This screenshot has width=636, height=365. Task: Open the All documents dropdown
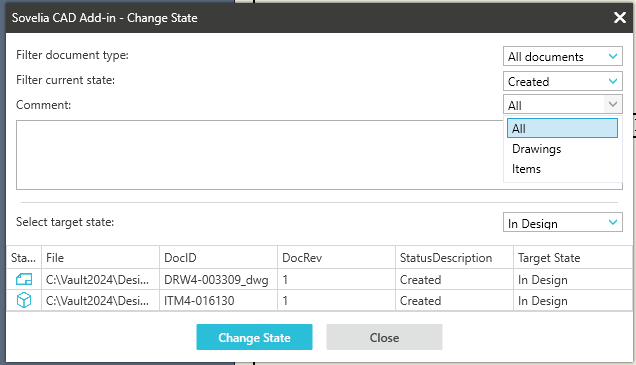pyautogui.click(x=563, y=56)
